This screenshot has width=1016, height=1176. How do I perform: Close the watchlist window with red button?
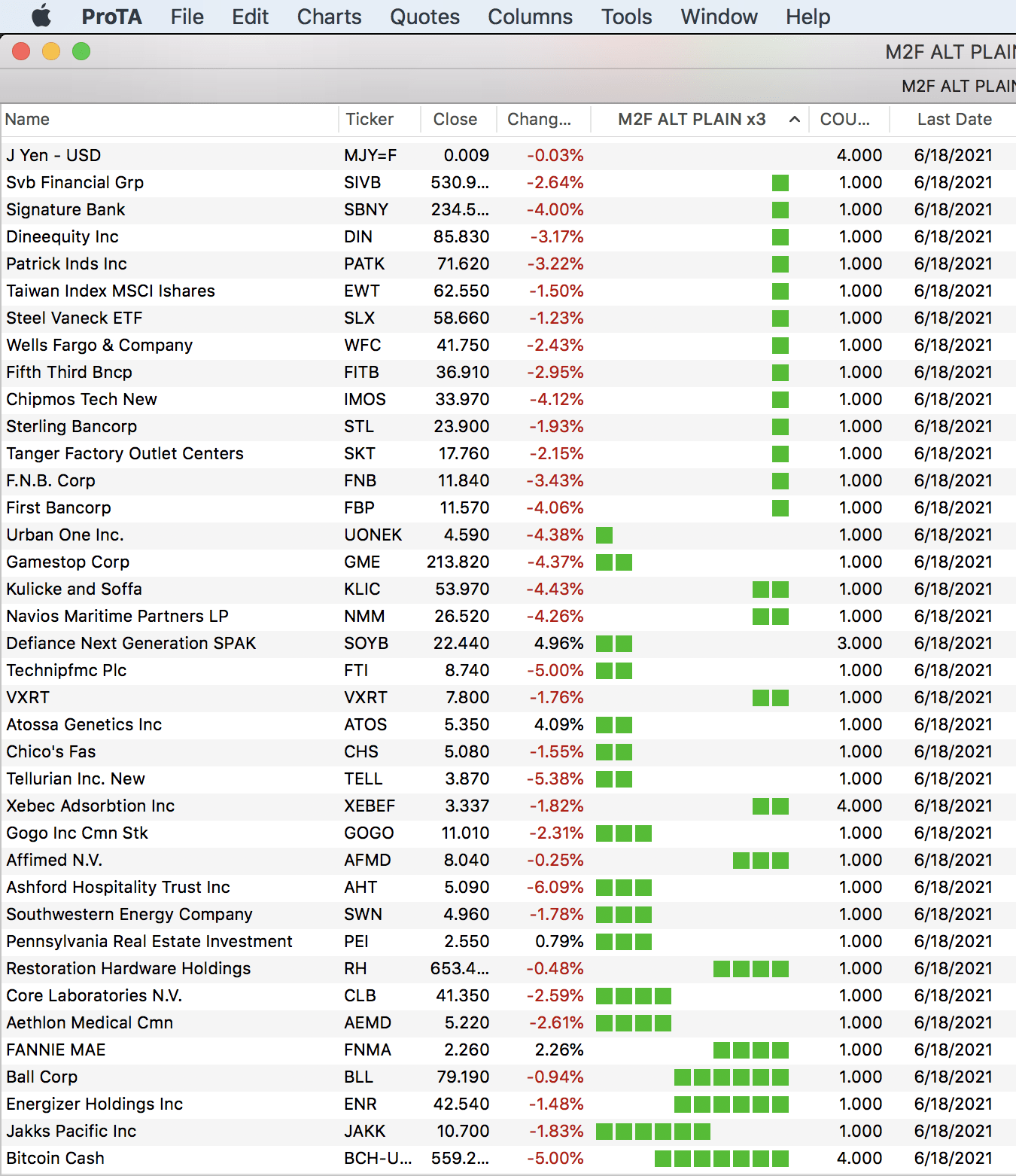coord(21,51)
